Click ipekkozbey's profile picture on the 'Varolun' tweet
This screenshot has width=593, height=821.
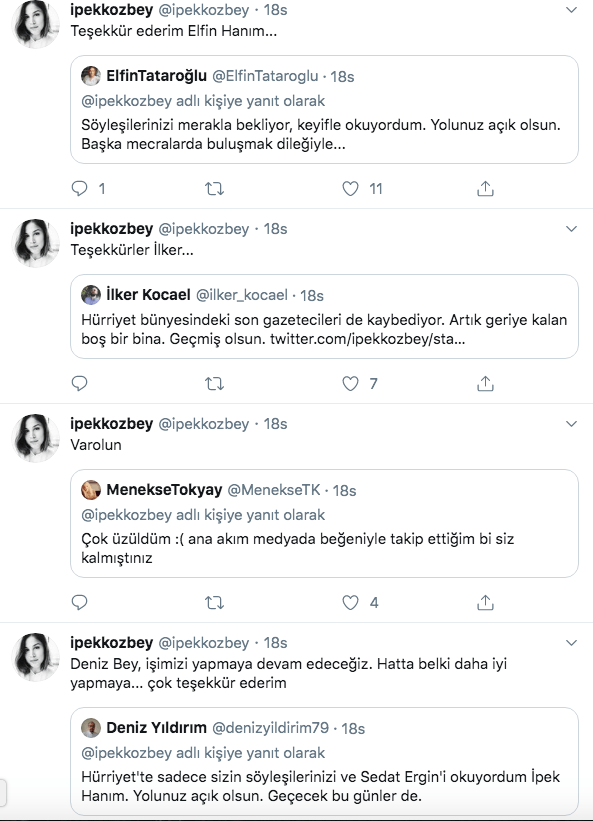[35, 435]
